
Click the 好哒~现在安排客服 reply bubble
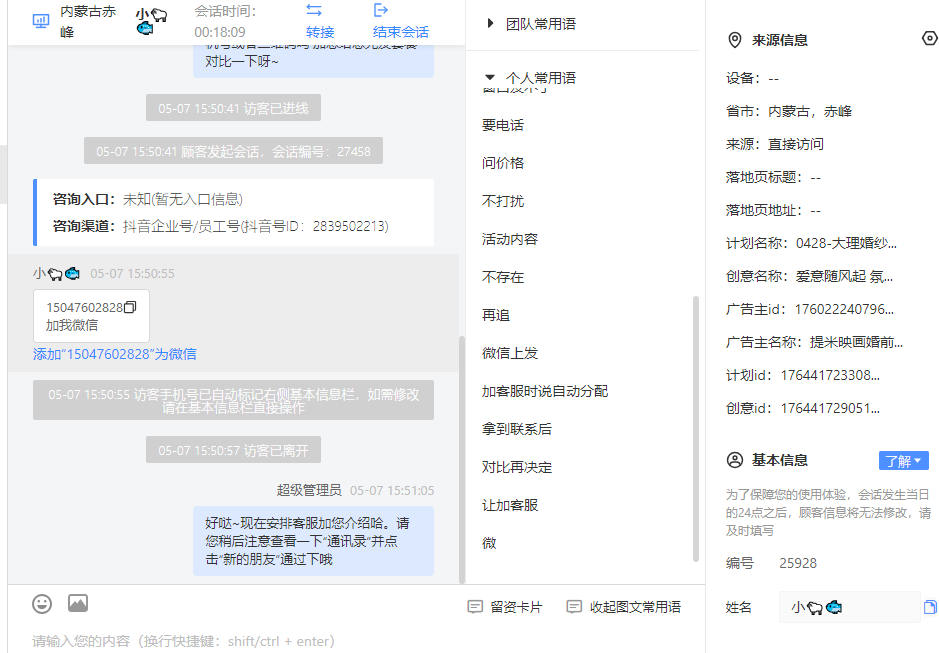tap(313, 541)
